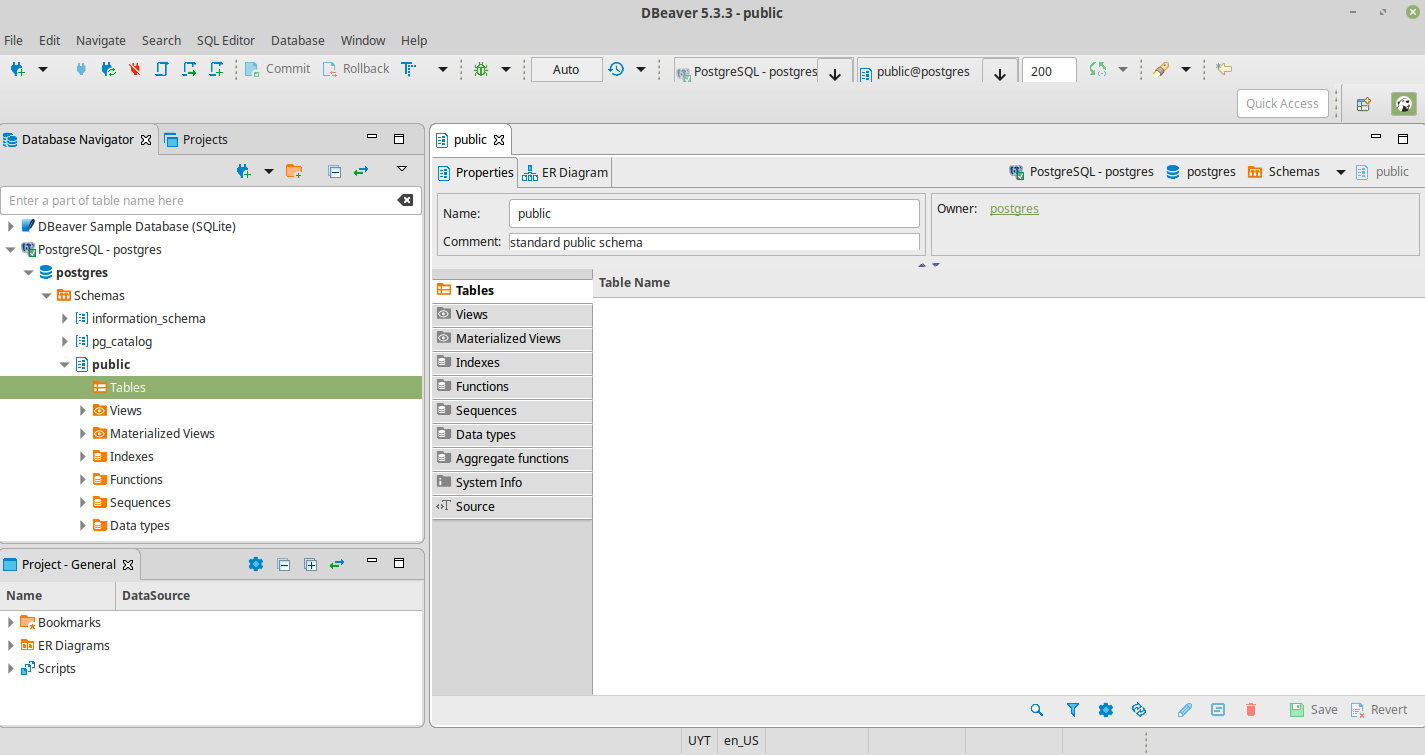Expand the Bookmarks folder in the project panel

point(10,623)
